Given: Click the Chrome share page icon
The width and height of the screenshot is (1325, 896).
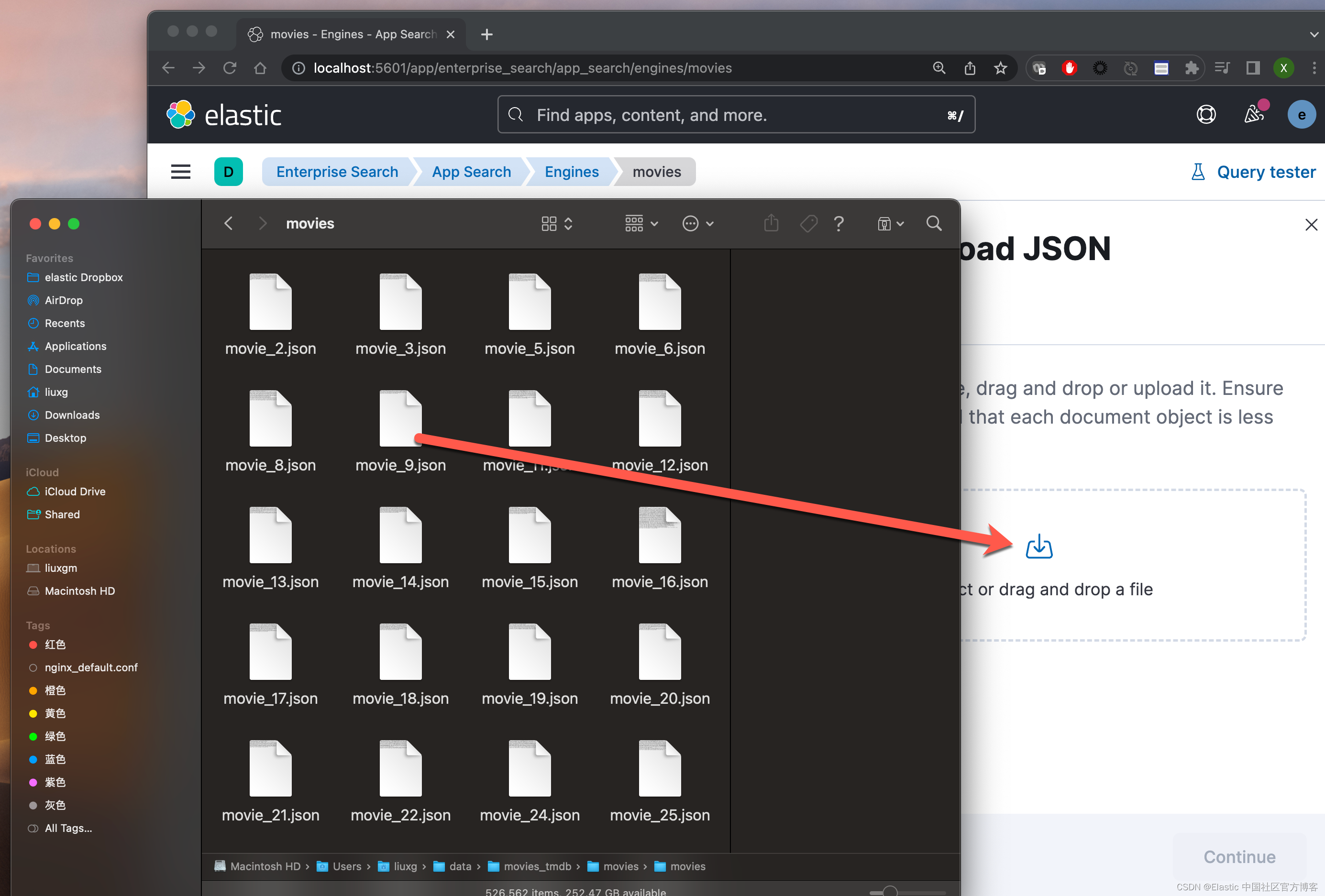Looking at the screenshot, I should pos(969,68).
